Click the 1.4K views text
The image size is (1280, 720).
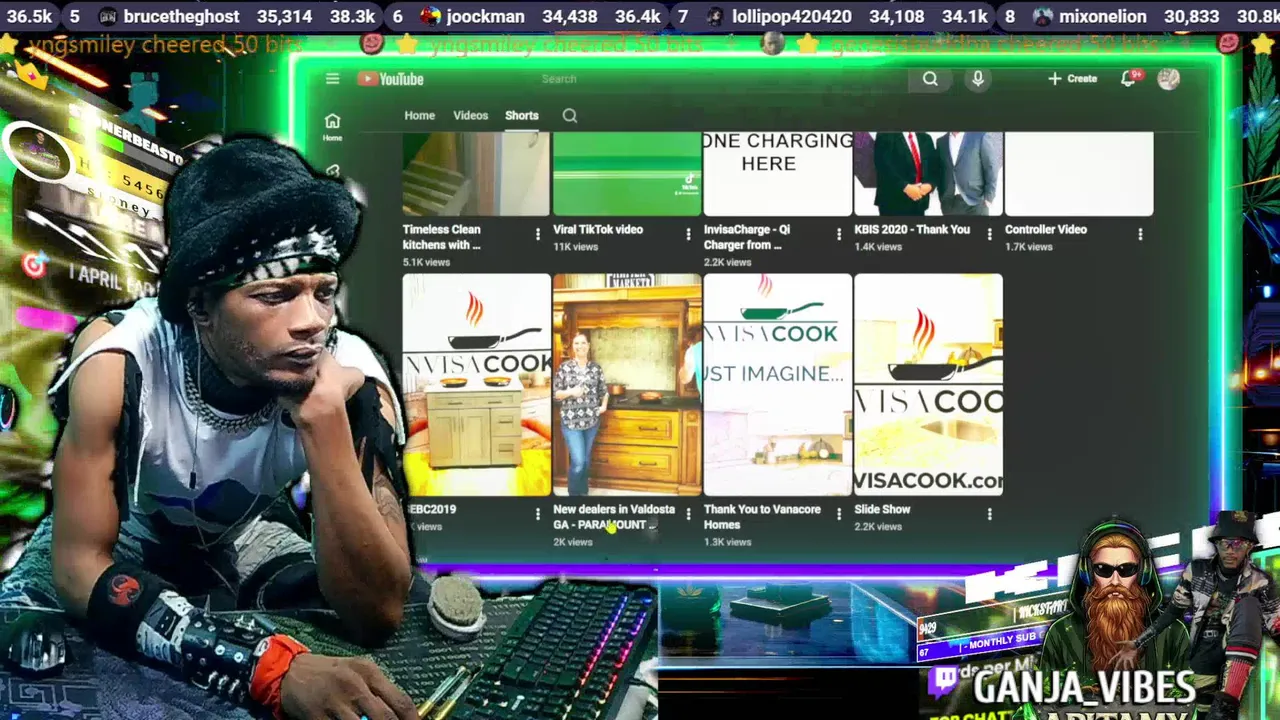click(878, 247)
